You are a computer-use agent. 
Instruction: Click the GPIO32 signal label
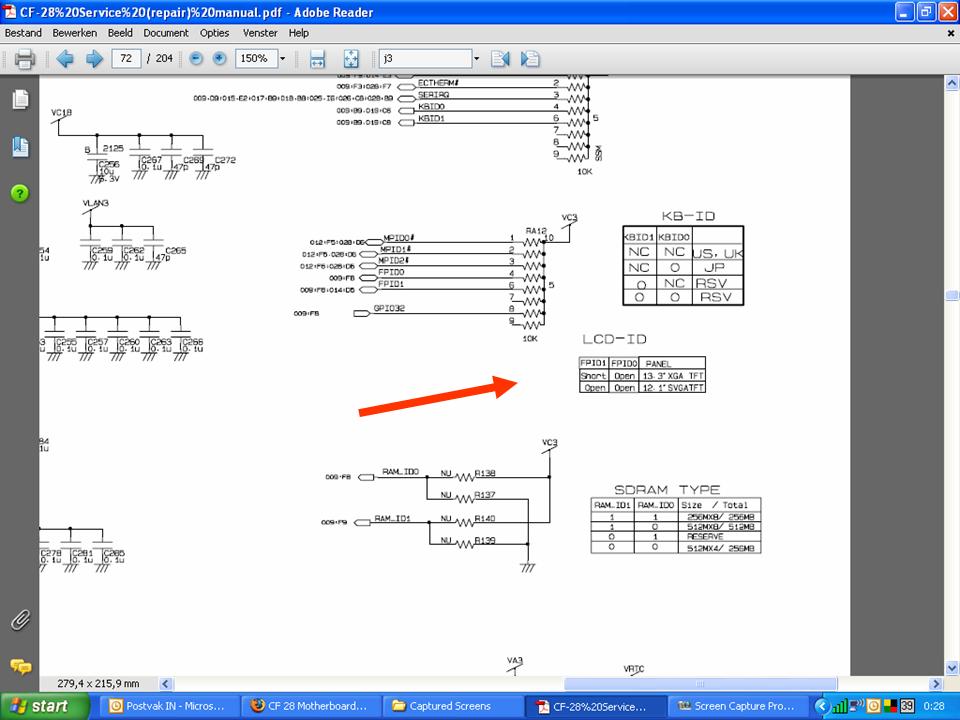click(x=389, y=308)
